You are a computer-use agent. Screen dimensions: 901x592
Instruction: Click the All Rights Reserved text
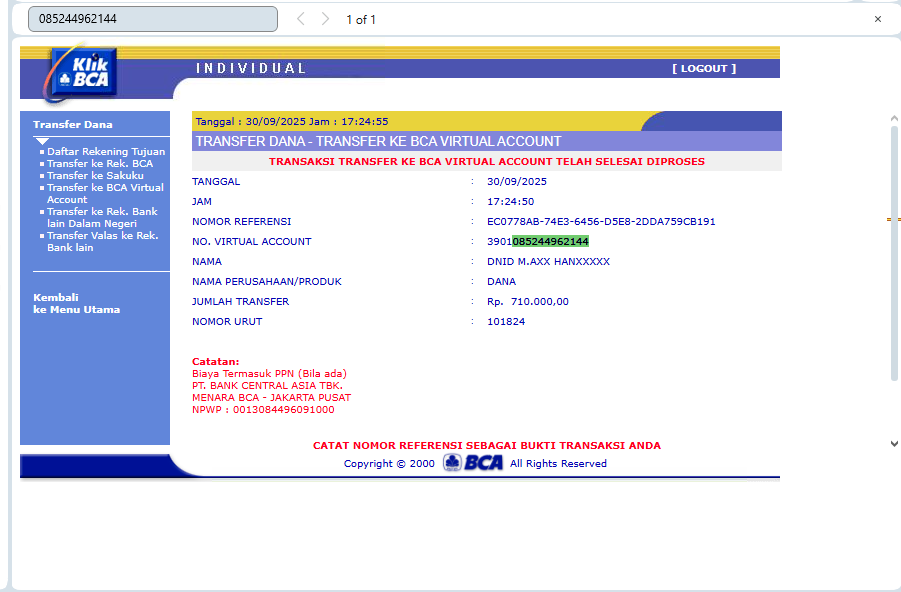(558, 464)
